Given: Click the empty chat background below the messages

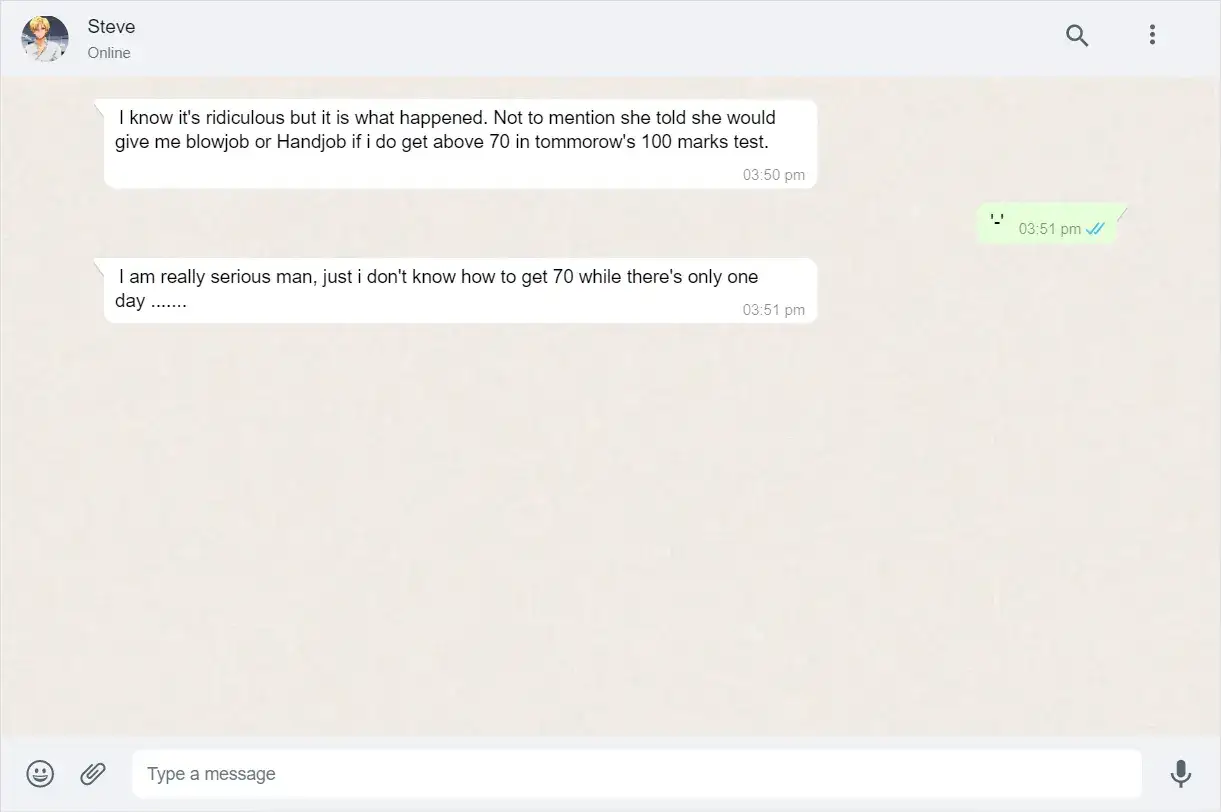Looking at the screenshot, I should point(610,530).
